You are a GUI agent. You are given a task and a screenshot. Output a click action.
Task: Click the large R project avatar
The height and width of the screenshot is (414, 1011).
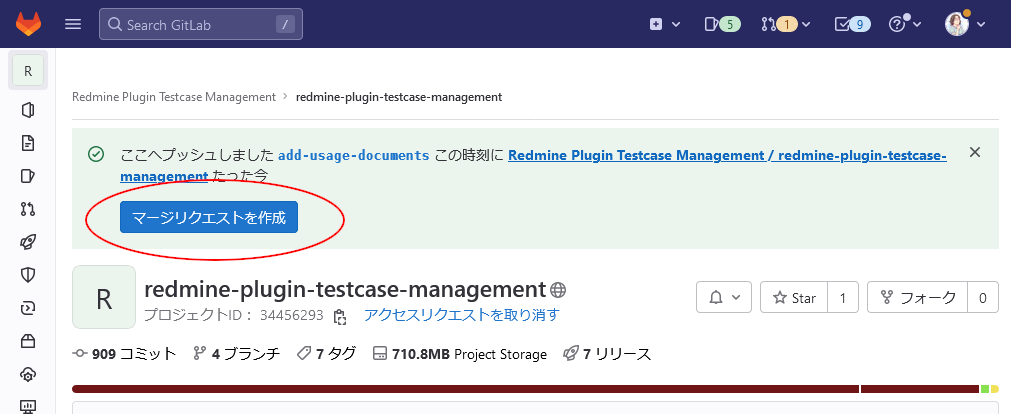coord(104,297)
